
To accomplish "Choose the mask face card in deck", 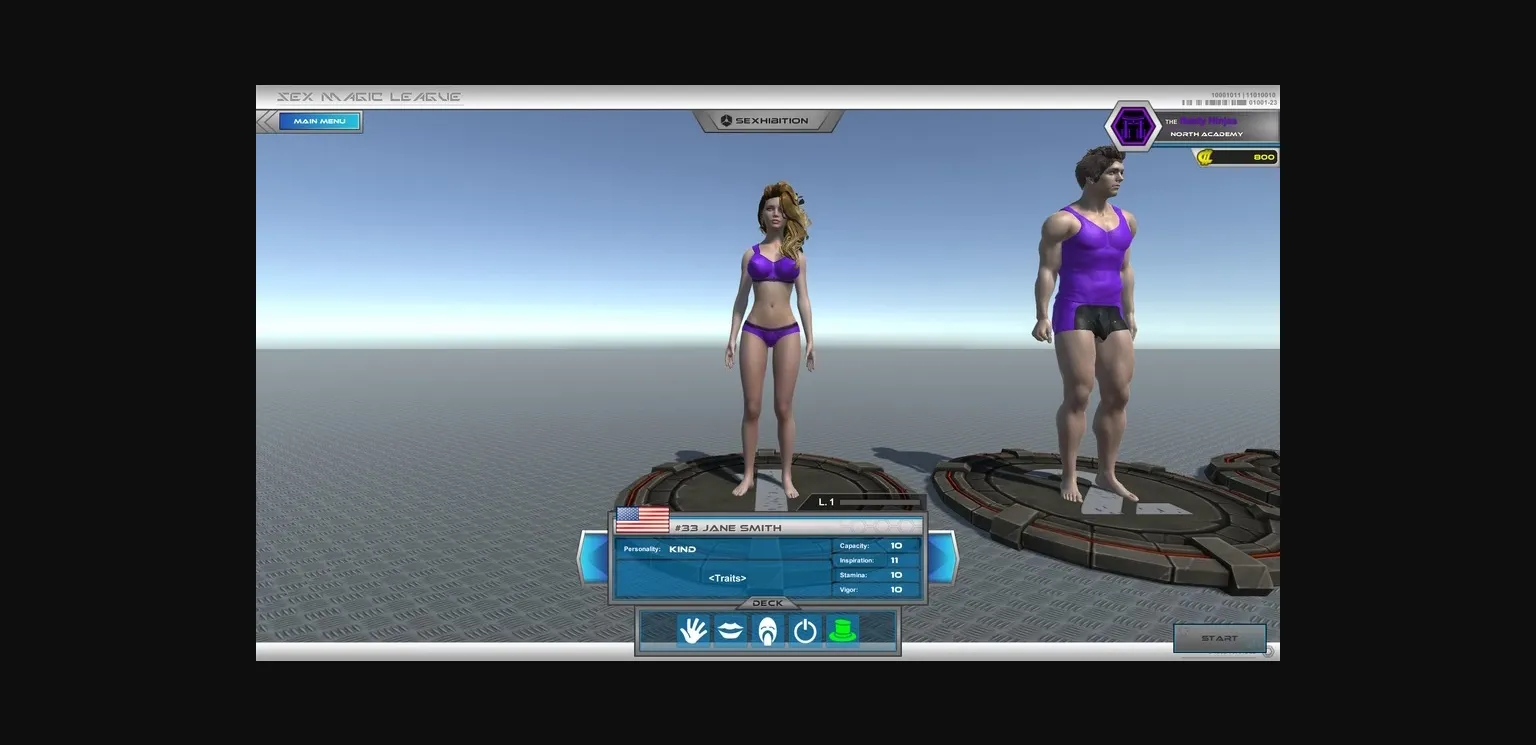I will 767,631.
